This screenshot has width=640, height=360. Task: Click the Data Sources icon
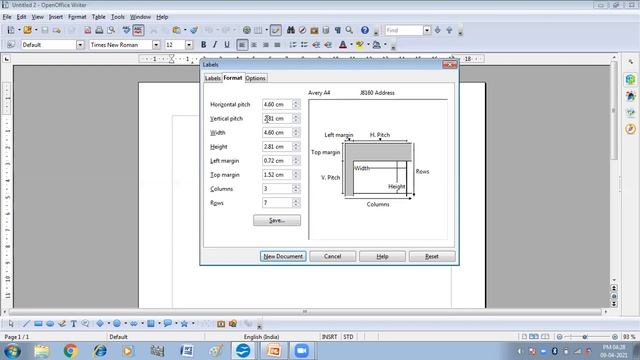(326, 30)
